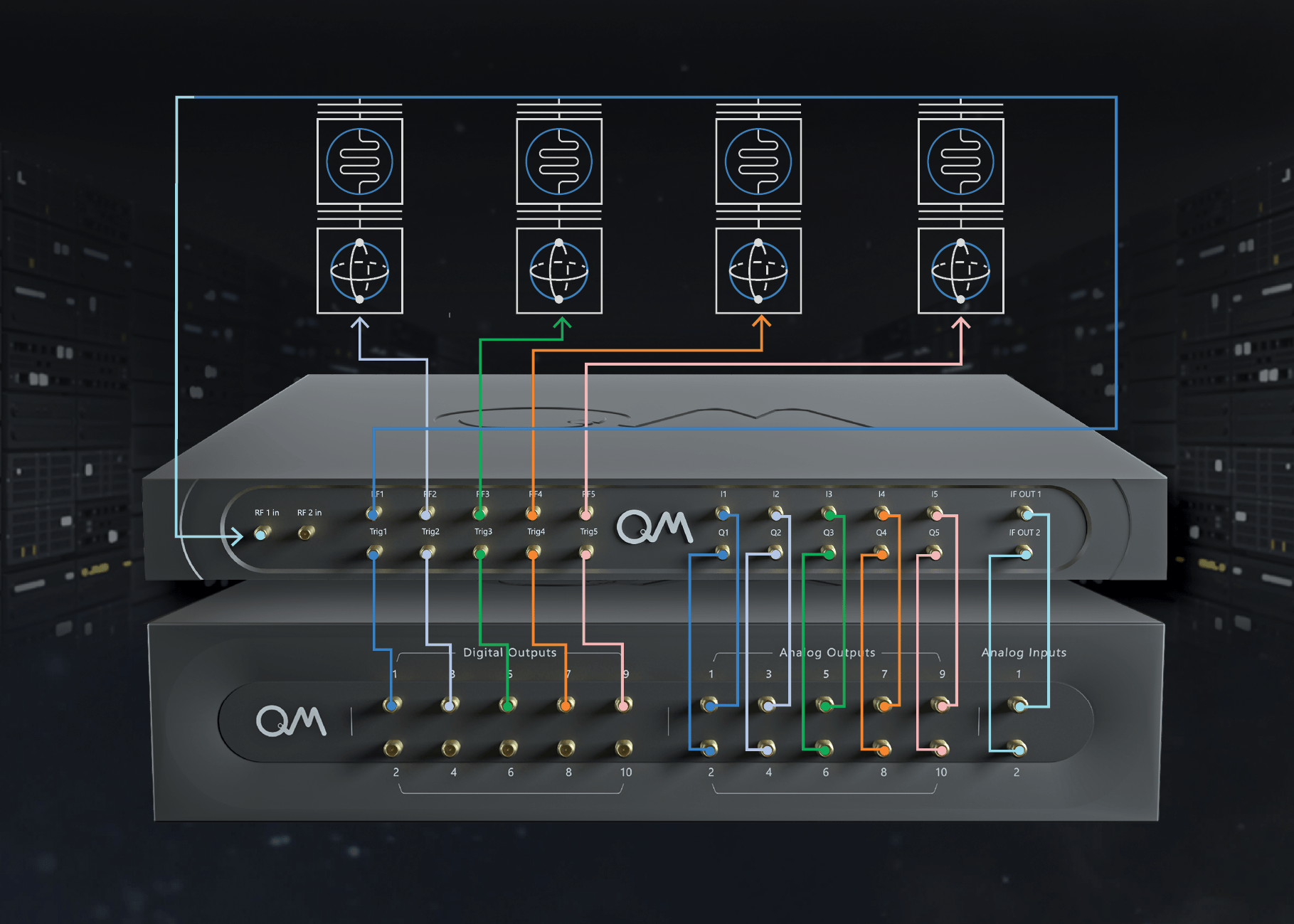The width and height of the screenshot is (1294, 924).
Task: Click the Trig3 connector port
Action: [481, 552]
